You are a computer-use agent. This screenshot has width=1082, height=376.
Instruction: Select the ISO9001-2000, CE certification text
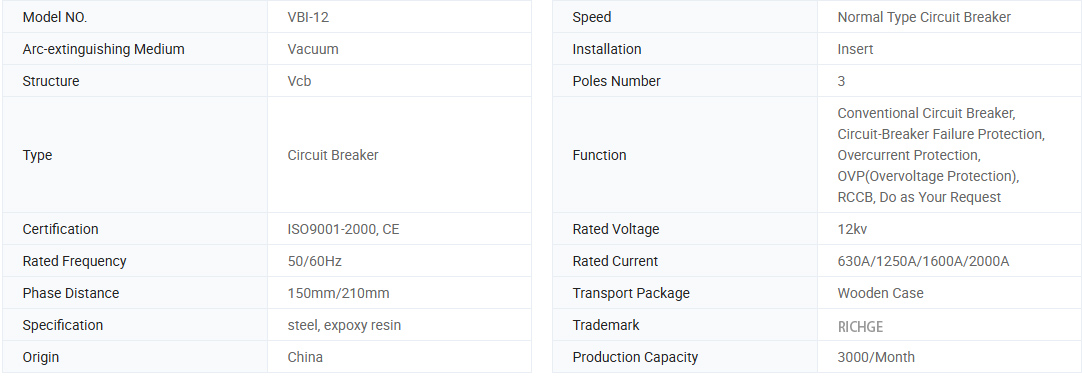343,229
